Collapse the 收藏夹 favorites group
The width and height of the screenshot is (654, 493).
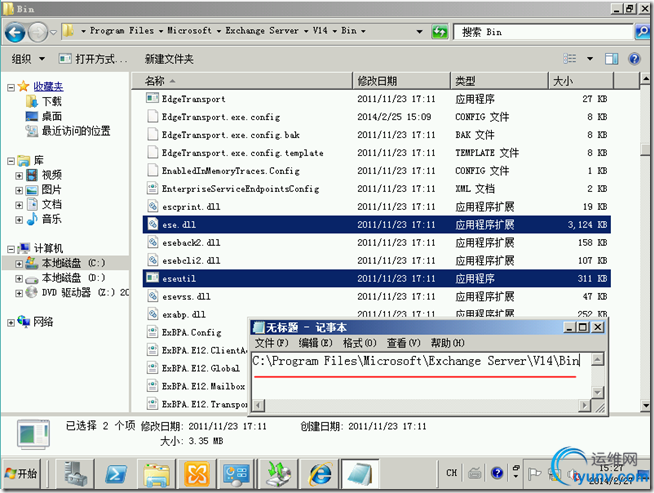(11, 87)
